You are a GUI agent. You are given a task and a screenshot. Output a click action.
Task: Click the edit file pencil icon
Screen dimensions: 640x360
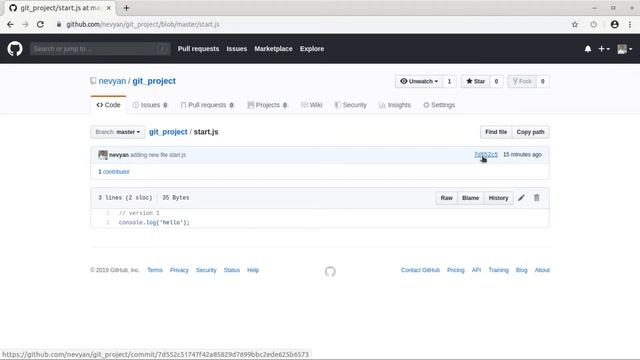coord(521,198)
